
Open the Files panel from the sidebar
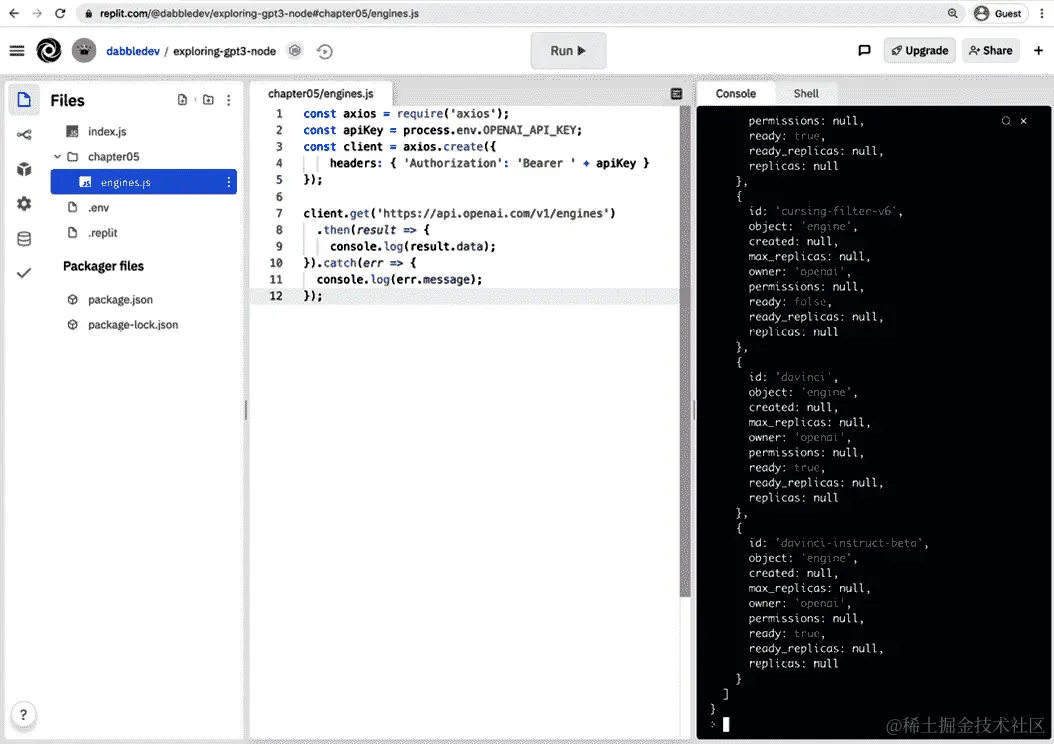pos(23,99)
